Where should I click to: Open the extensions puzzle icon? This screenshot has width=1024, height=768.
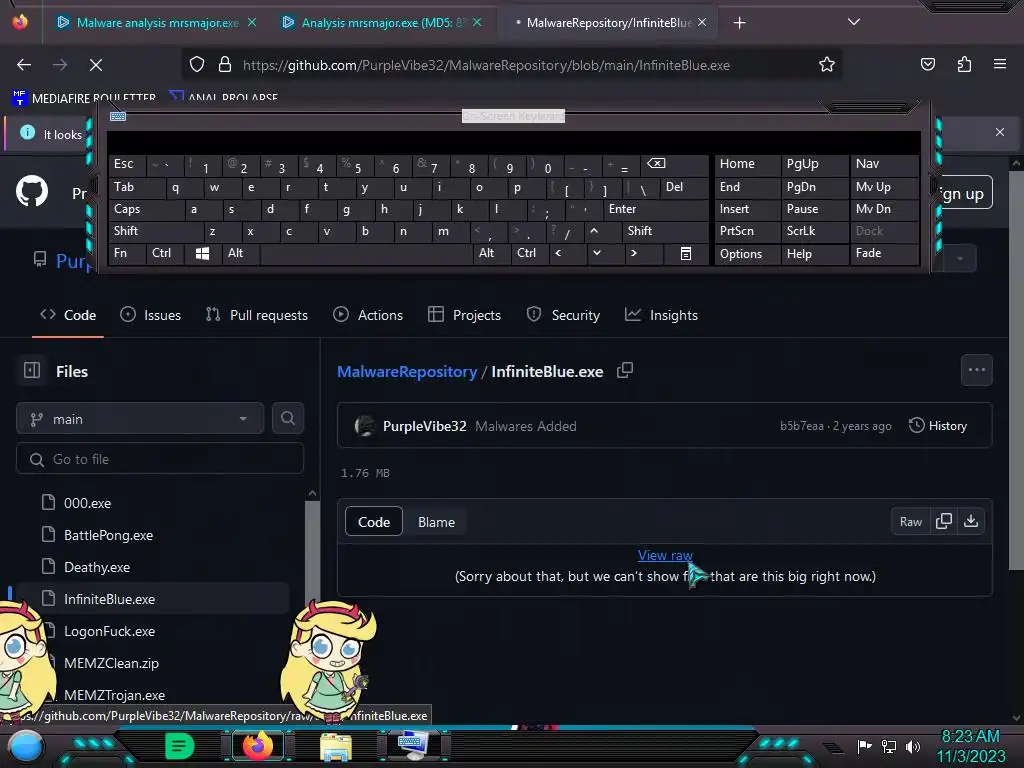coord(964,65)
